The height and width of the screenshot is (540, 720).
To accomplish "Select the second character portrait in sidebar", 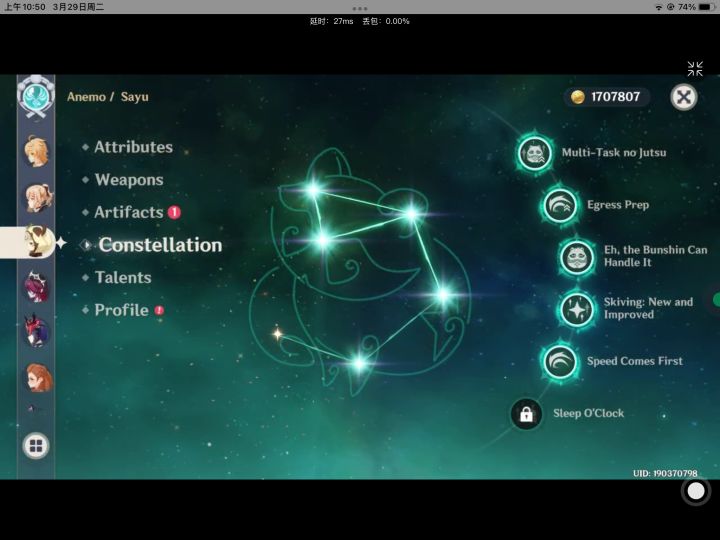I will [x=37, y=197].
